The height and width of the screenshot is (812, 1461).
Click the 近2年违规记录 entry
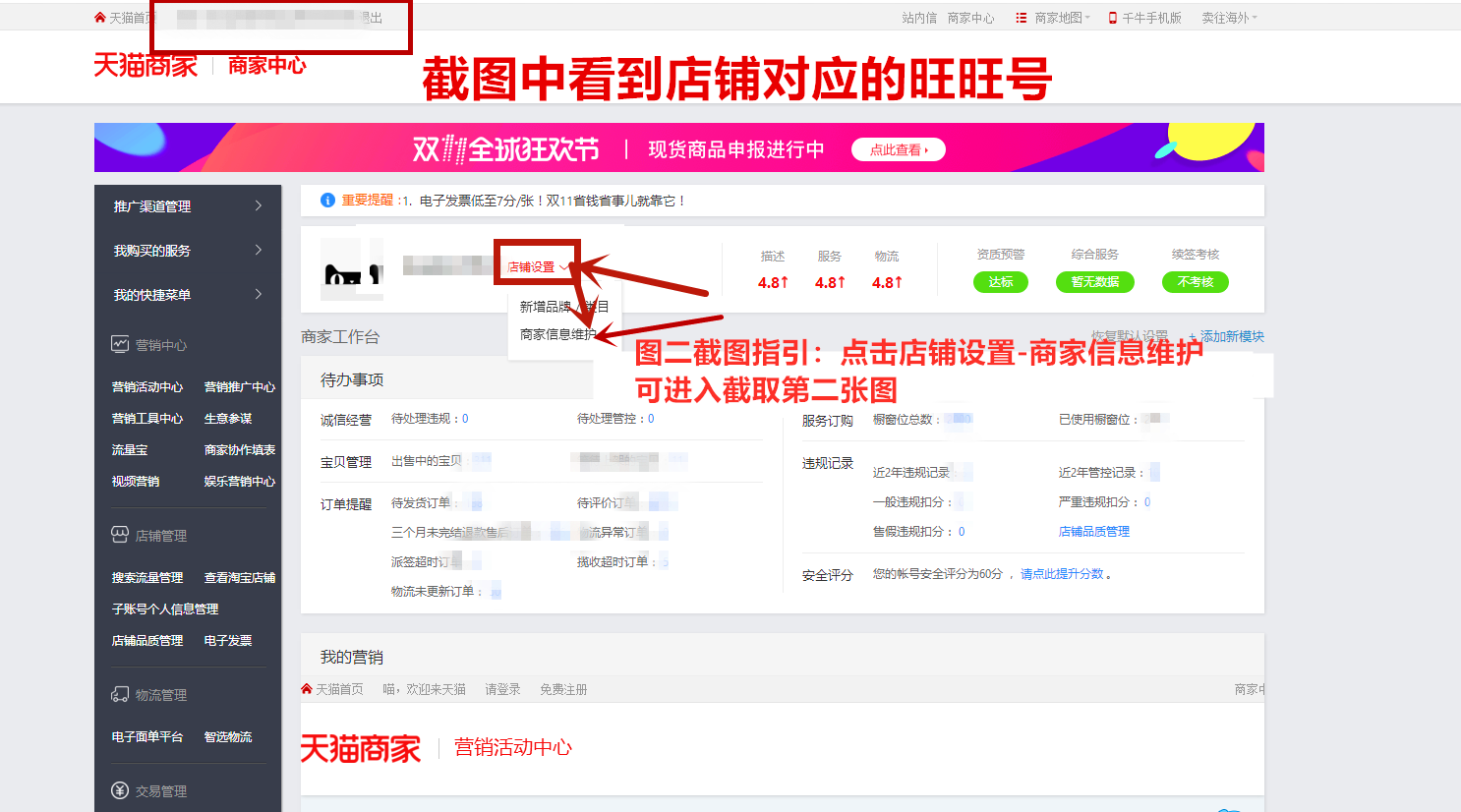(911, 473)
